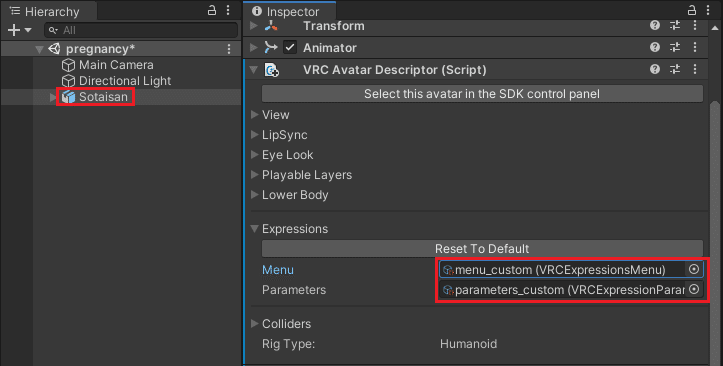Open Animator preset settings icon
723x366 pixels.
(675, 47)
